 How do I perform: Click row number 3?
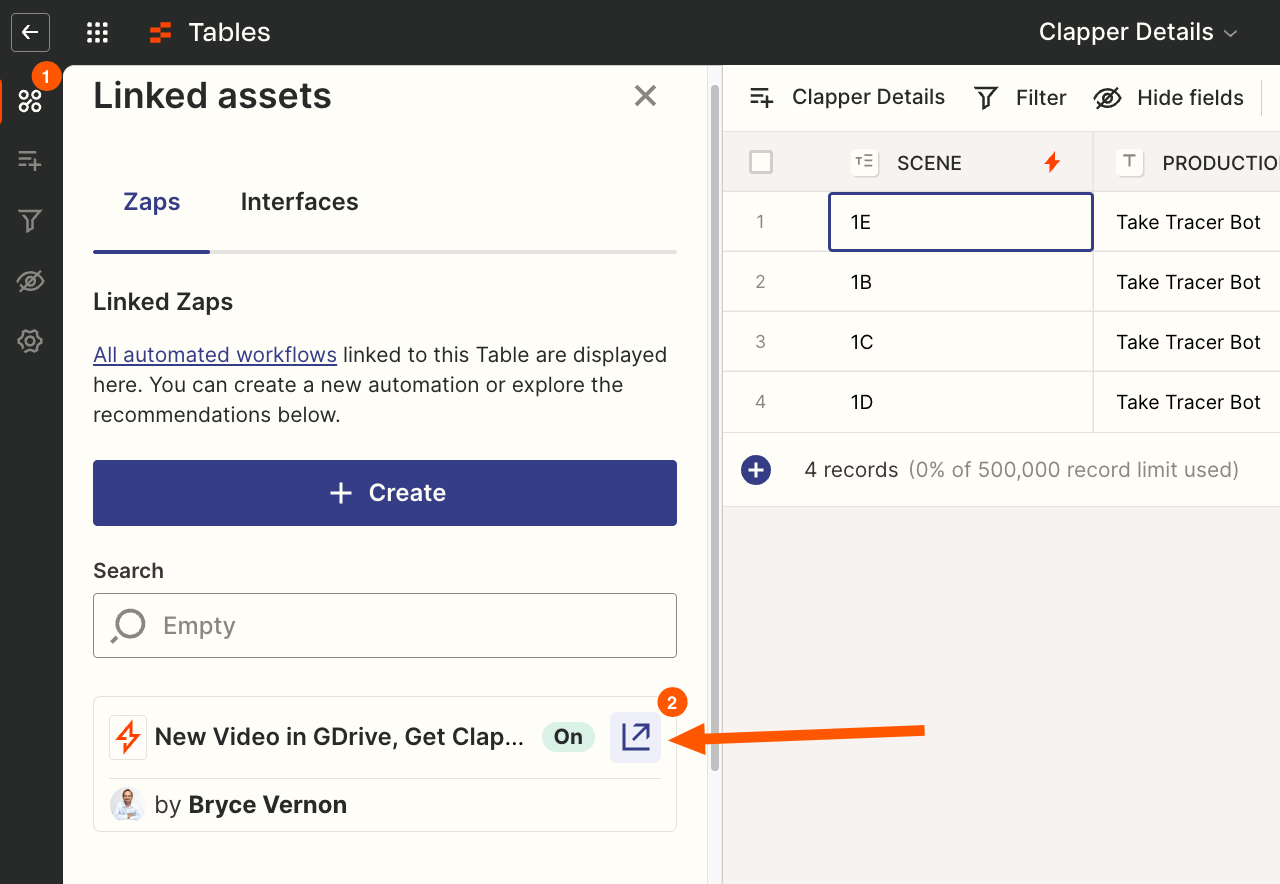(x=760, y=342)
